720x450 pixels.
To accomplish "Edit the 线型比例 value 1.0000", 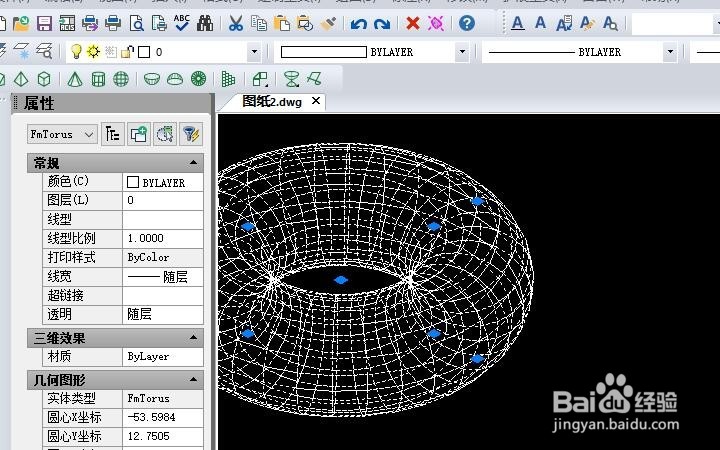I will click(163, 238).
